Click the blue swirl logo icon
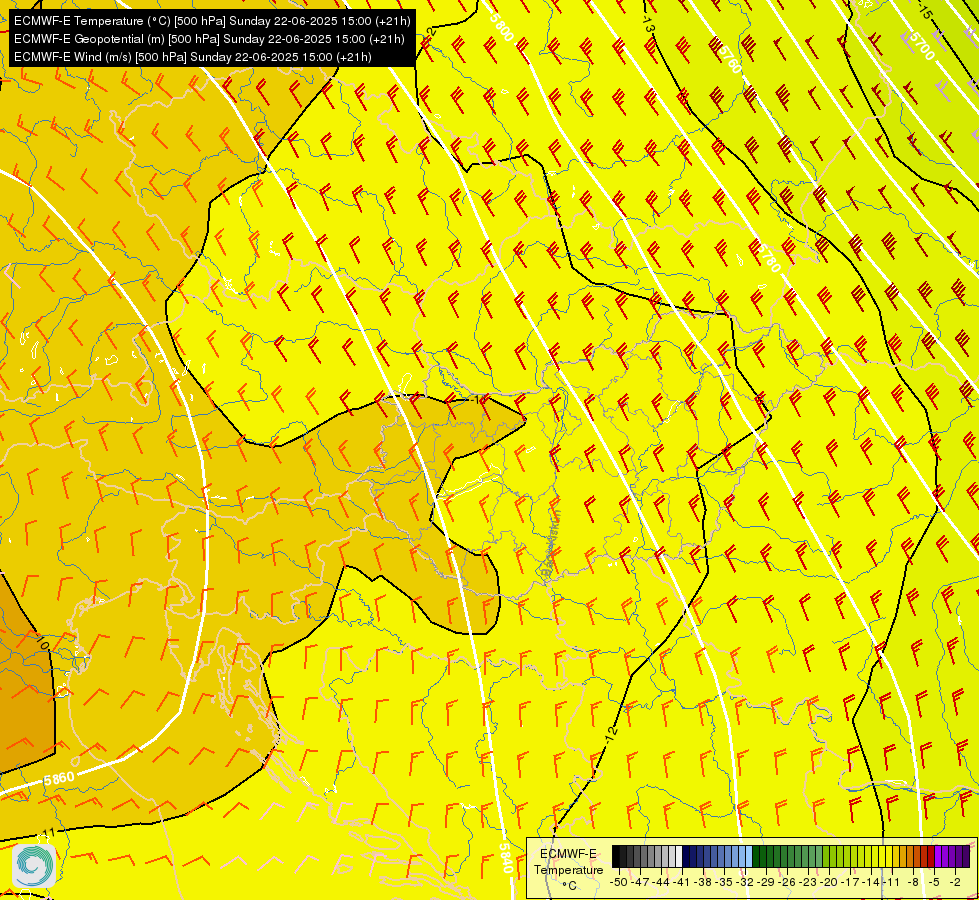The height and width of the screenshot is (900, 979). tap(35, 865)
